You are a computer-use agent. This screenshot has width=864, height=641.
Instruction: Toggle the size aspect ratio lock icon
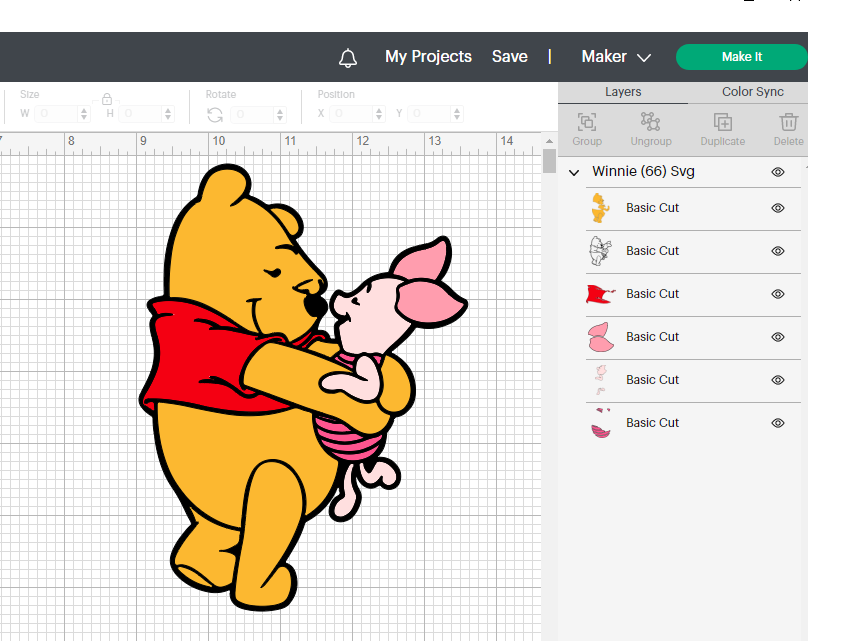click(x=107, y=99)
